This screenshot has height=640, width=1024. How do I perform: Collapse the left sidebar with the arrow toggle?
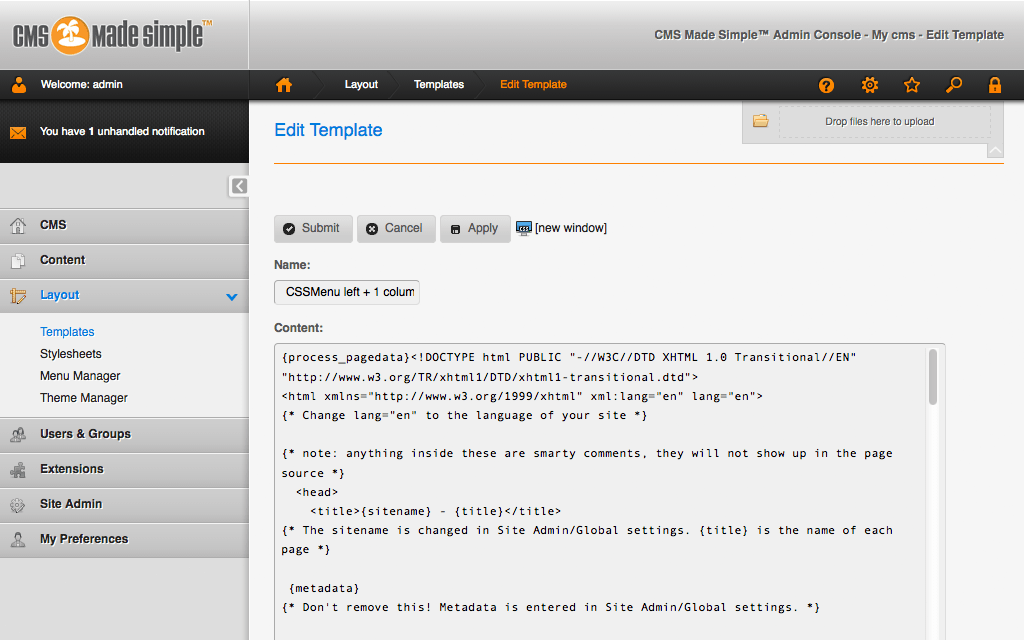coord(238,186)
